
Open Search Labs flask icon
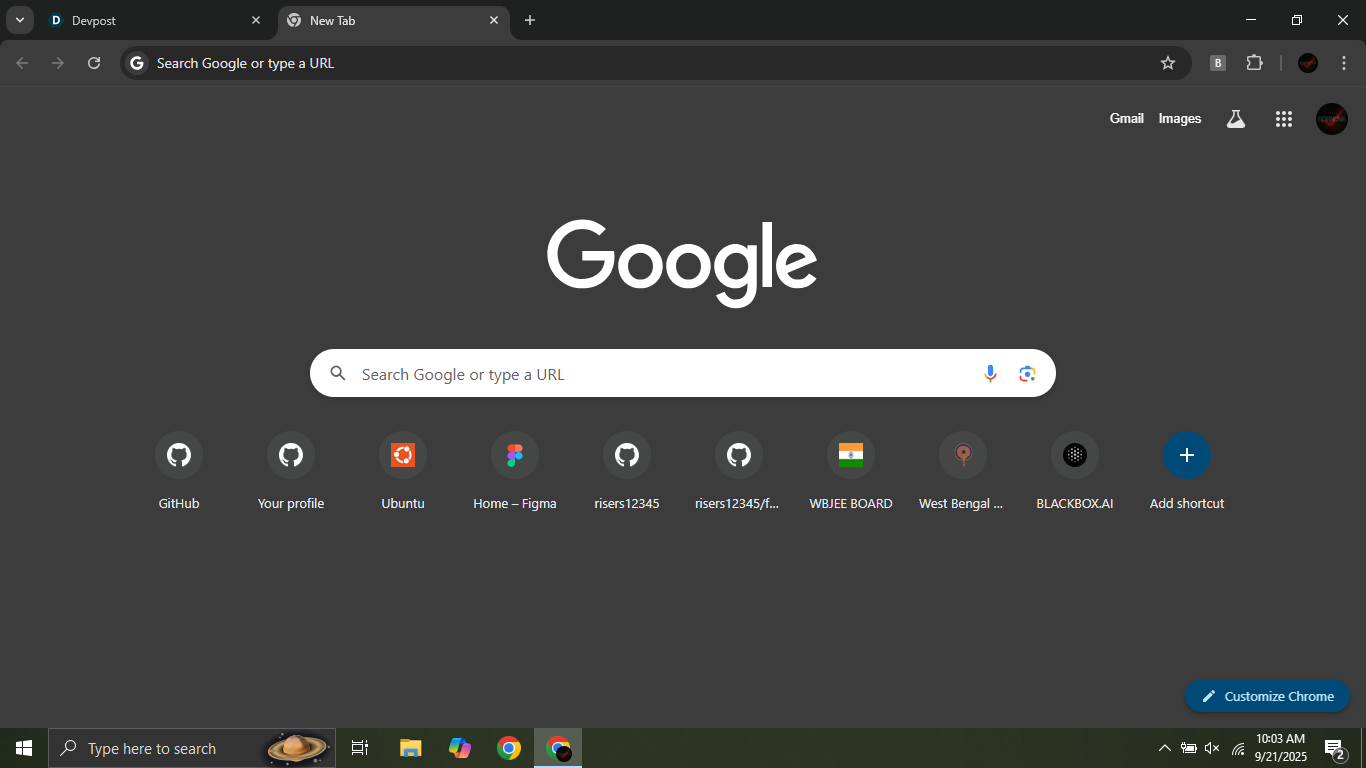click(x=1236, y=119)
